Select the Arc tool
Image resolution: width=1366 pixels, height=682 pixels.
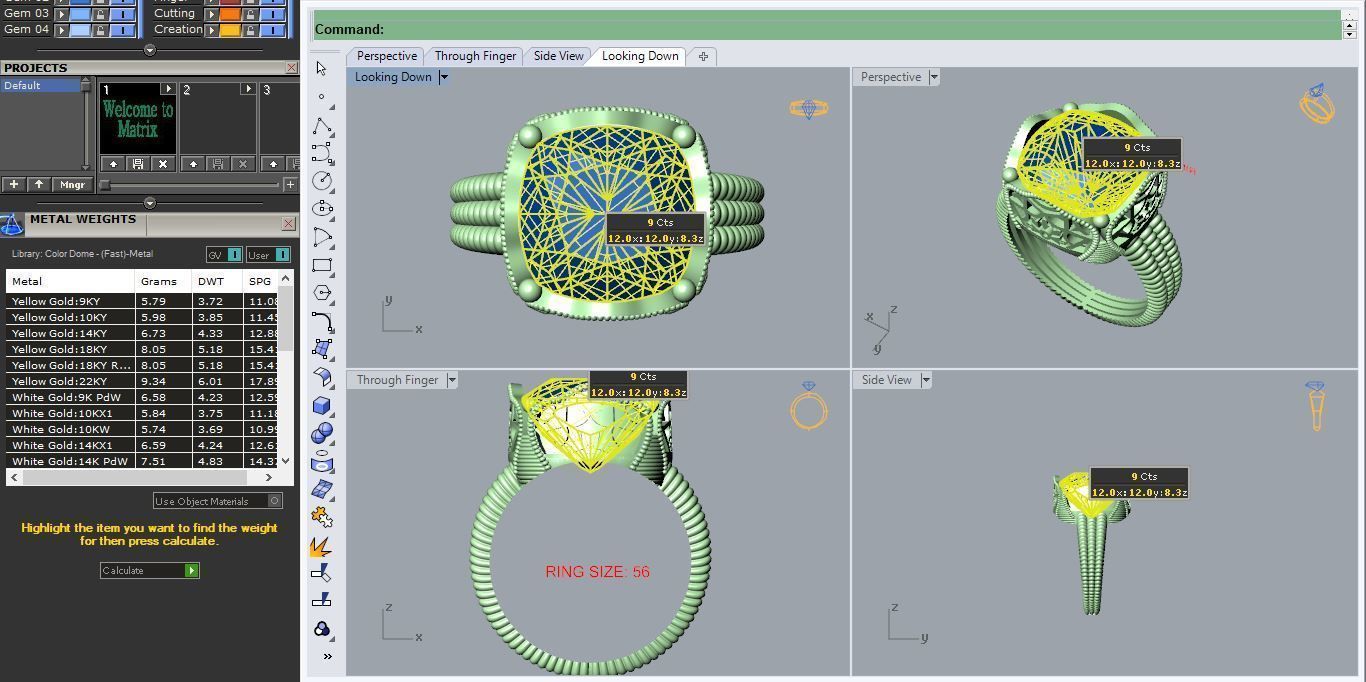pos(321,237)
